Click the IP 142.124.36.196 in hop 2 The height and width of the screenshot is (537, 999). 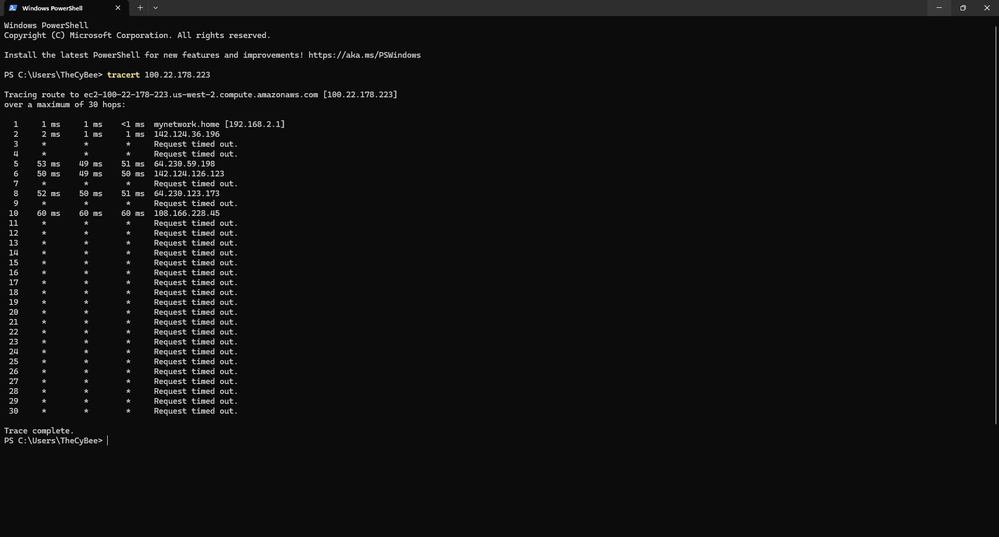tap(187, 134)
